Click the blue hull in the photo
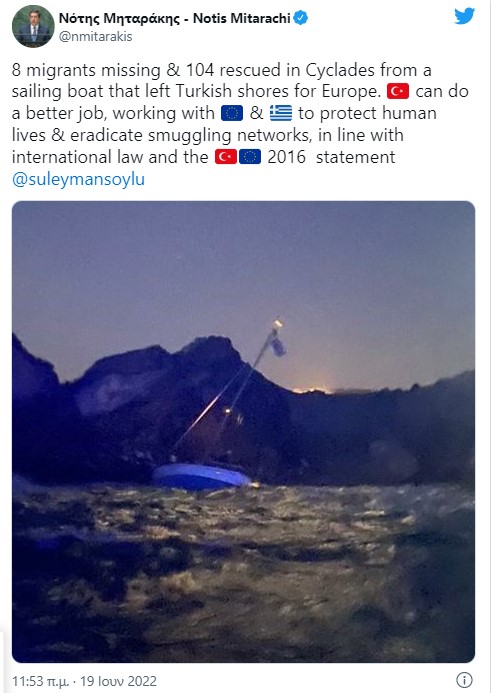The height and width of the screenshot is (693, 492). (x=201, y=476)
